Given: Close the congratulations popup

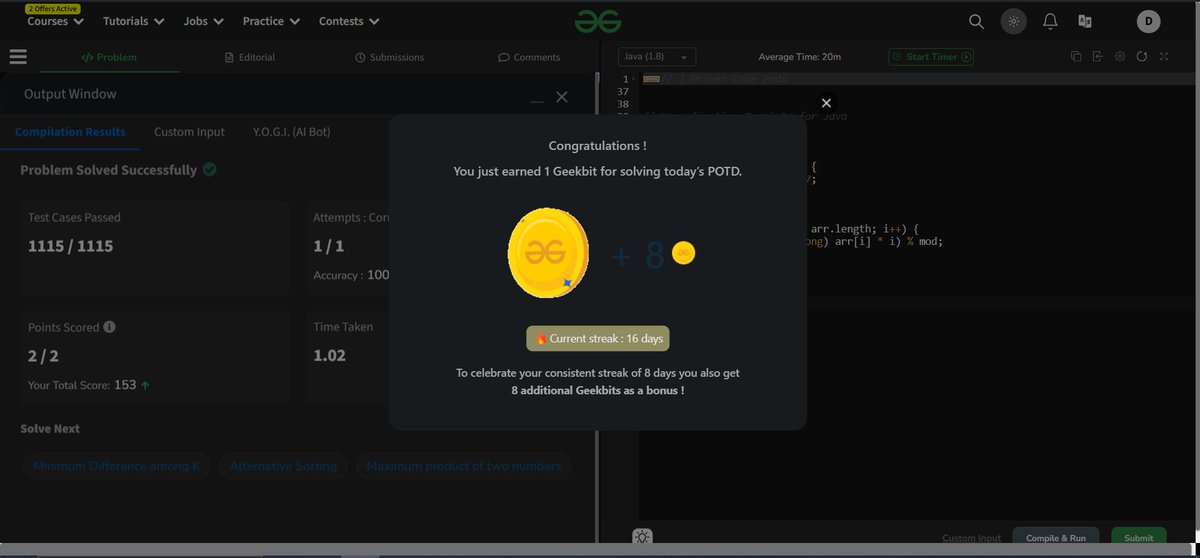Looking at the screenshot, I should pyautogui.click(x=826, y=102).
